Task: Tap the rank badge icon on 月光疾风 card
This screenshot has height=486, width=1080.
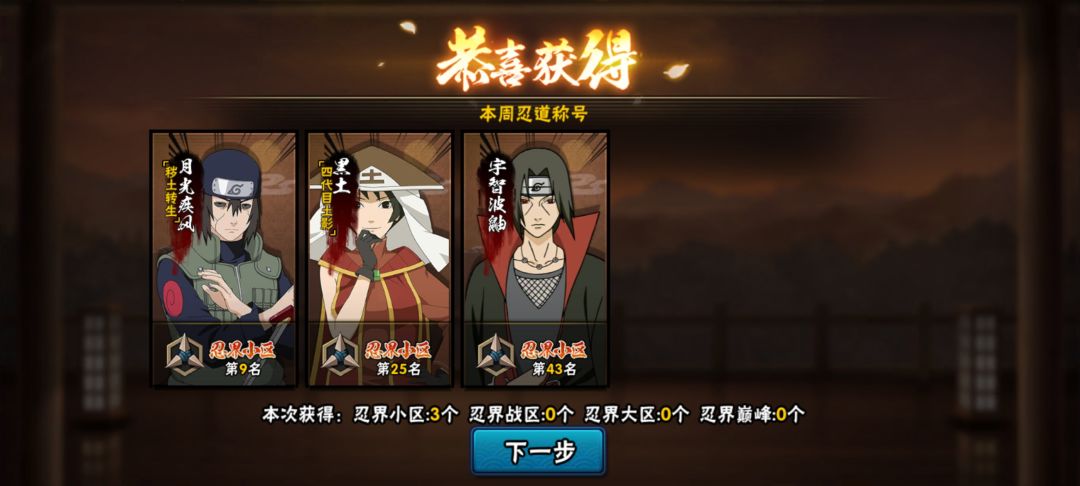Action: [x=185, y=355]
